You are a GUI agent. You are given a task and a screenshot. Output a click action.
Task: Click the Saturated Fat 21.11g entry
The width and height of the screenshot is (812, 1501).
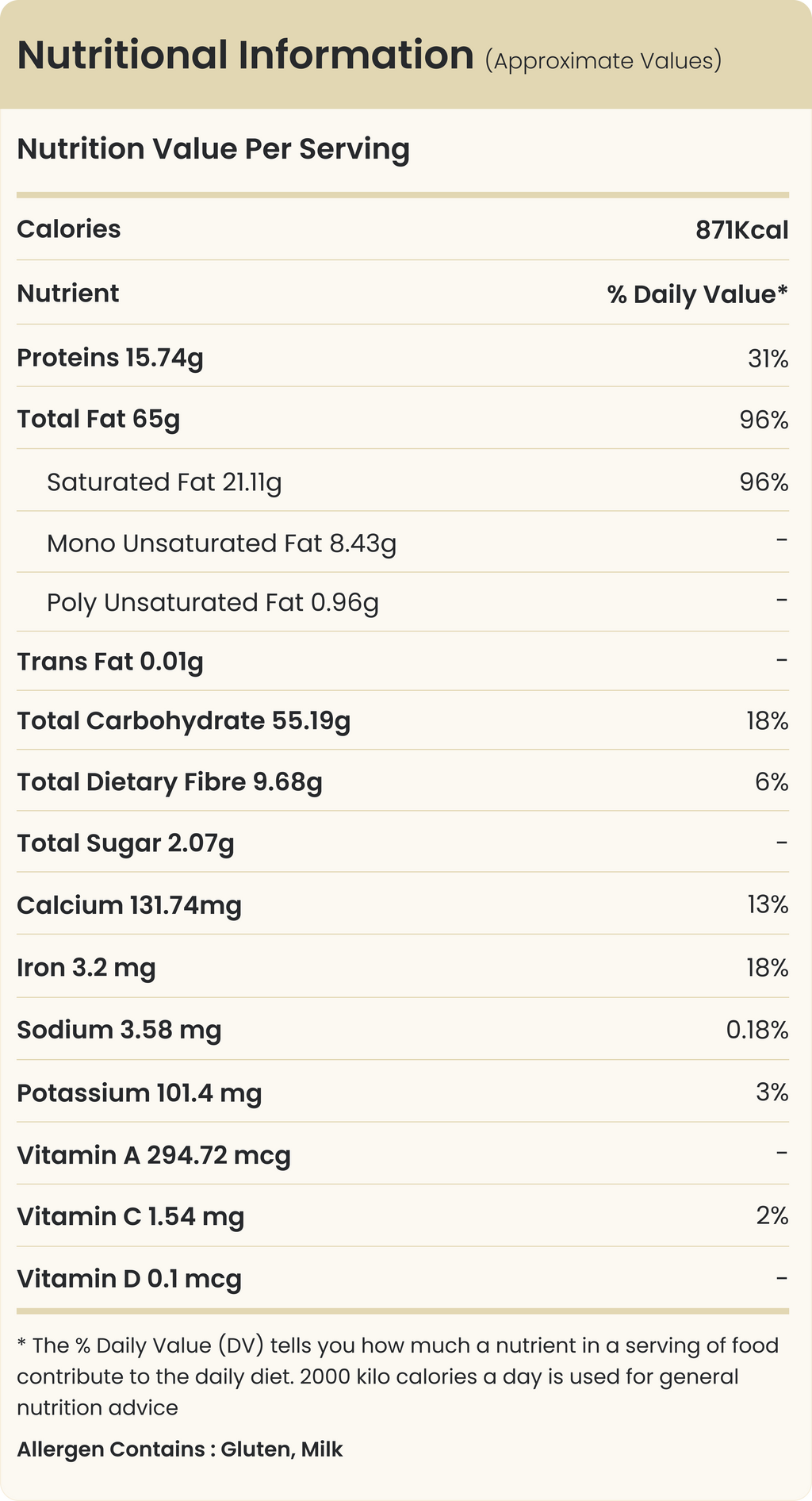(x=164, y=482)
